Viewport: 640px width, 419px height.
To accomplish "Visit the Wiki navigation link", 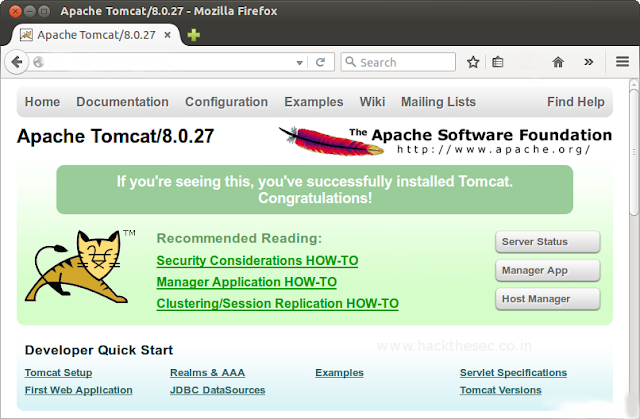I will 372,102.
